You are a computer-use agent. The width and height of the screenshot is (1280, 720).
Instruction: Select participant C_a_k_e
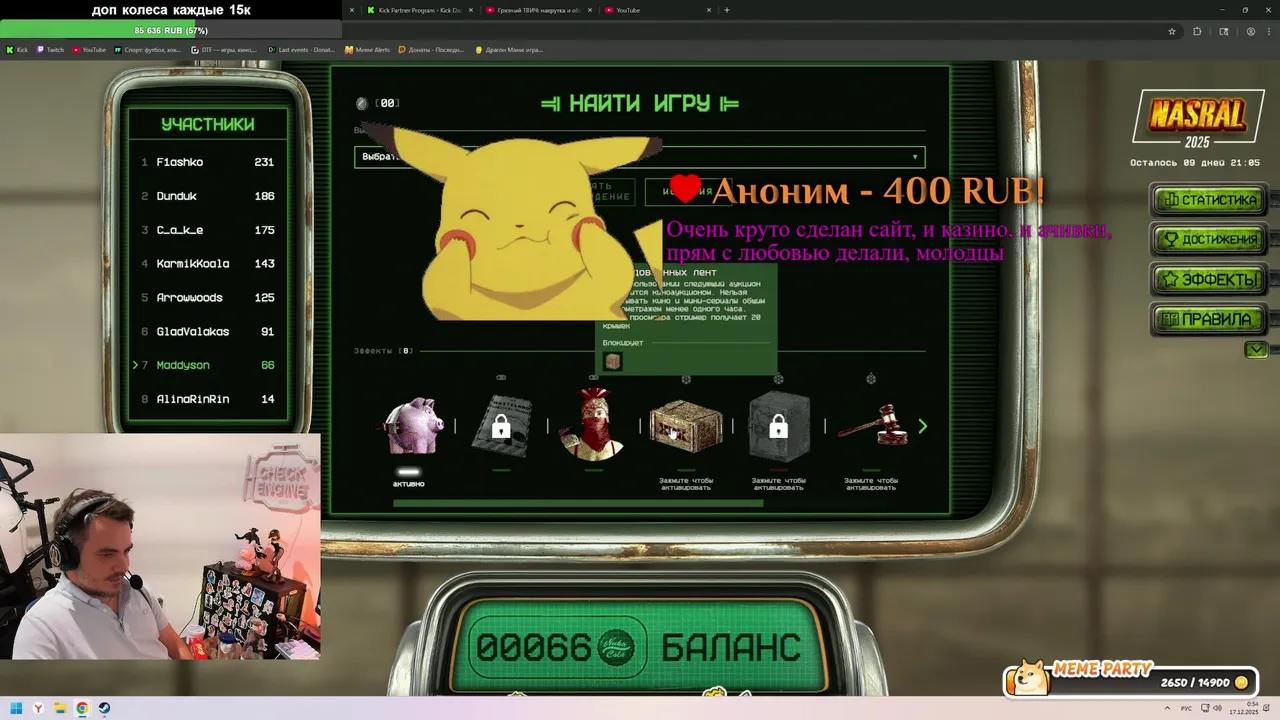(x=208, y=230)
